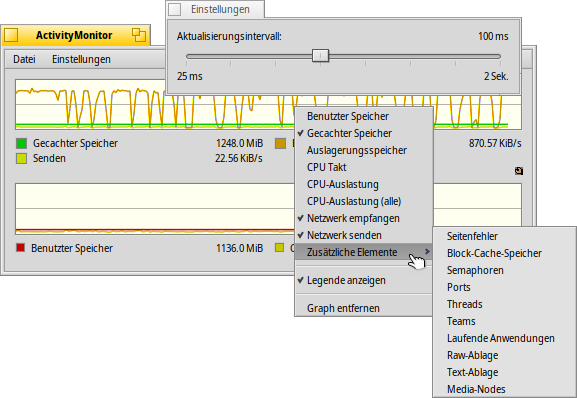Screen dimensions: 577x398
Task: Open the Einstellungen menu
Action: (x=81, y=59)
